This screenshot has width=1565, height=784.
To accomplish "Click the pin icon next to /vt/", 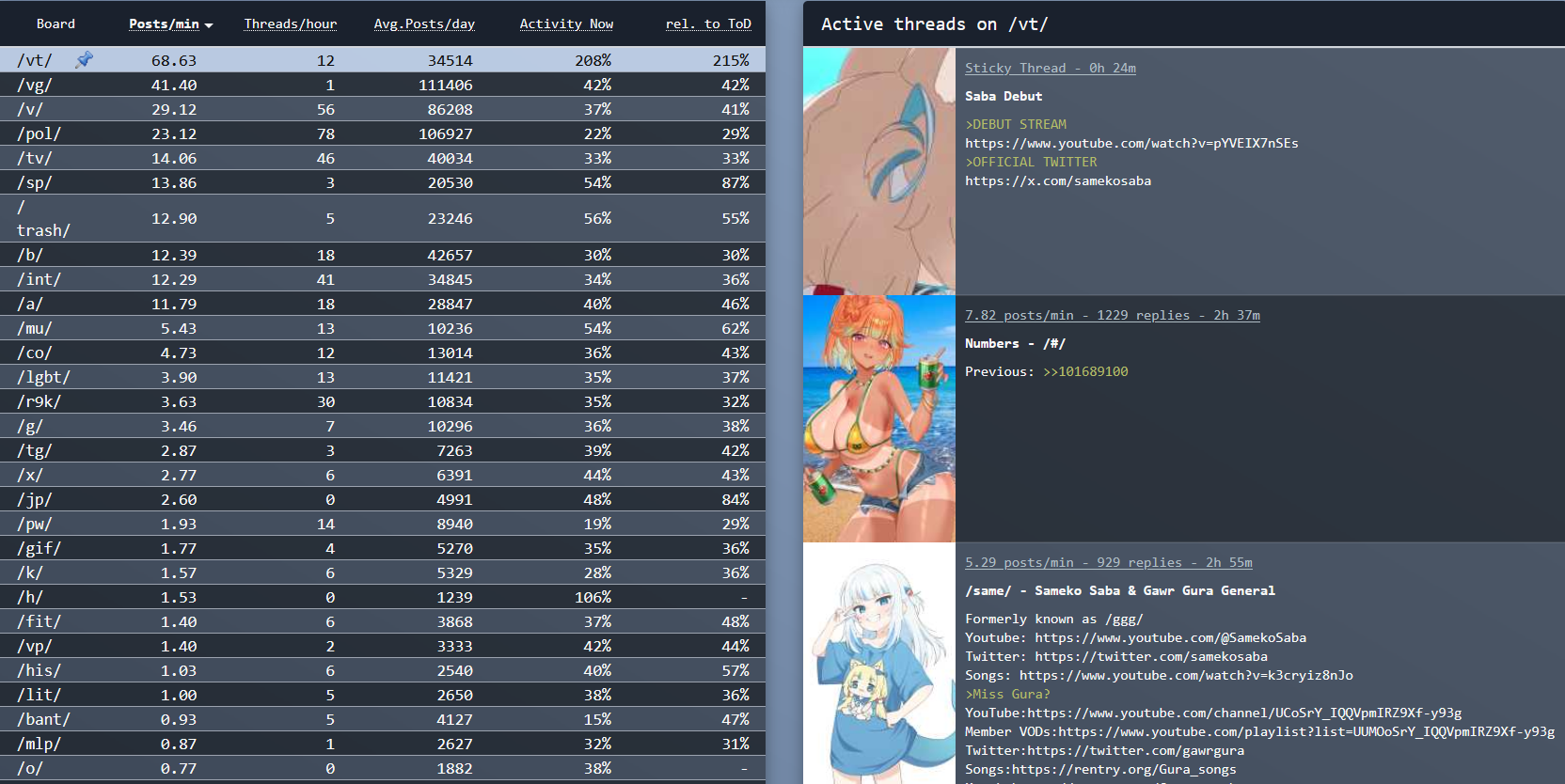I will pyautogui.click(x=85, y=60).
